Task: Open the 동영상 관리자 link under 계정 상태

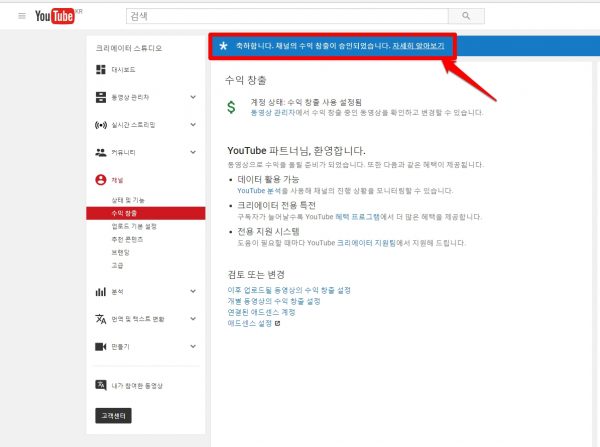Action: coord(273,113)
